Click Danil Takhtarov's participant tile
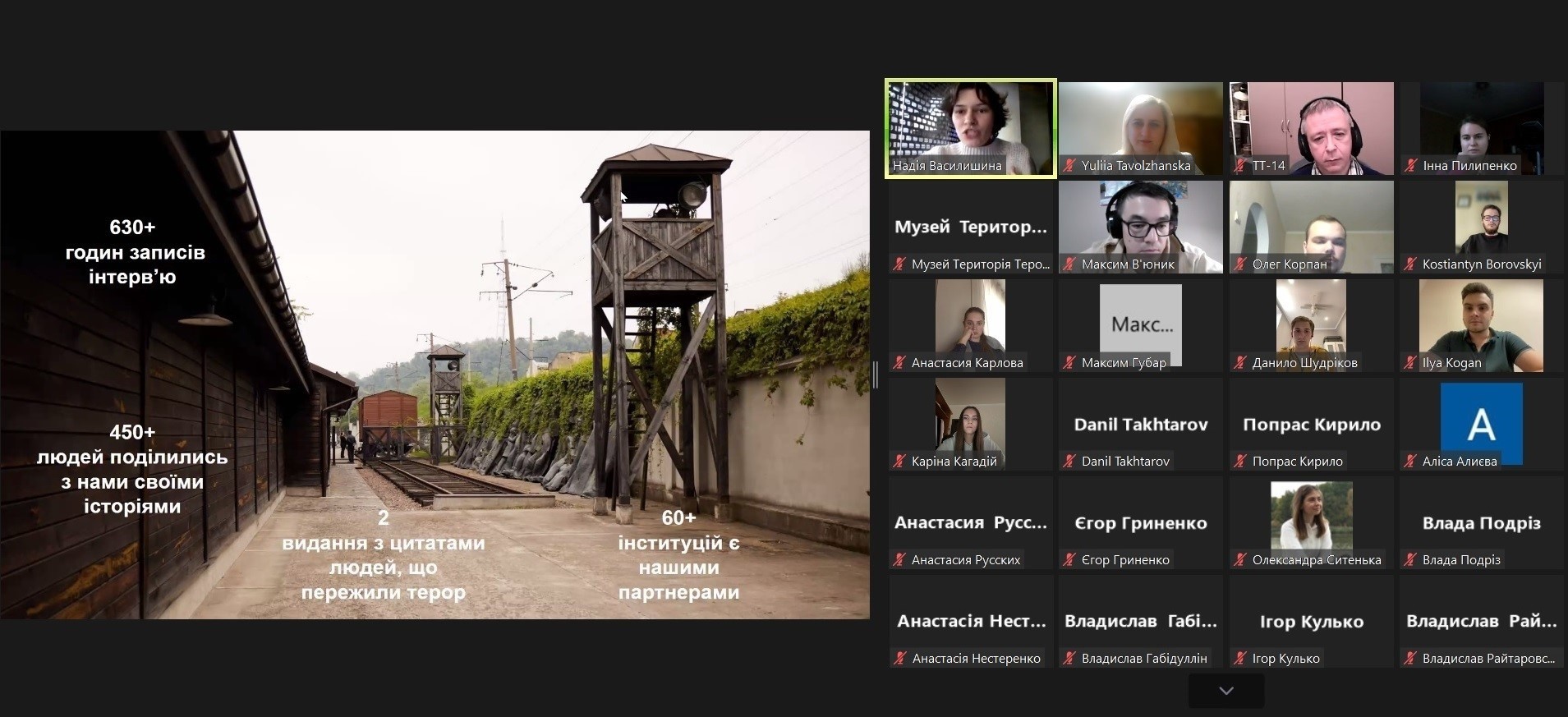The width and height of the screenshot is (1568, 717). tap(1140, 425)
